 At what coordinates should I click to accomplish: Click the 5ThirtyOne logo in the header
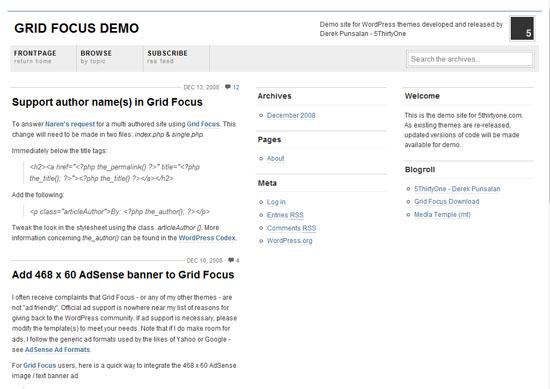[x=522, y=28]
